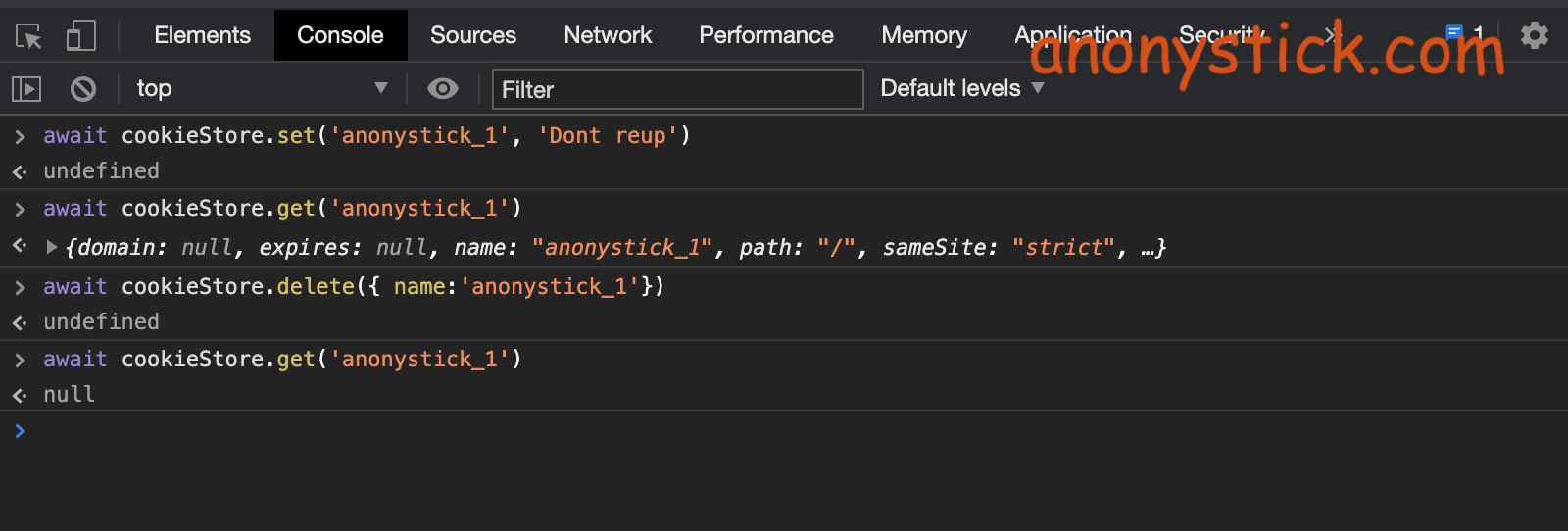Open the console messages issue badge

click(1464, 34)
